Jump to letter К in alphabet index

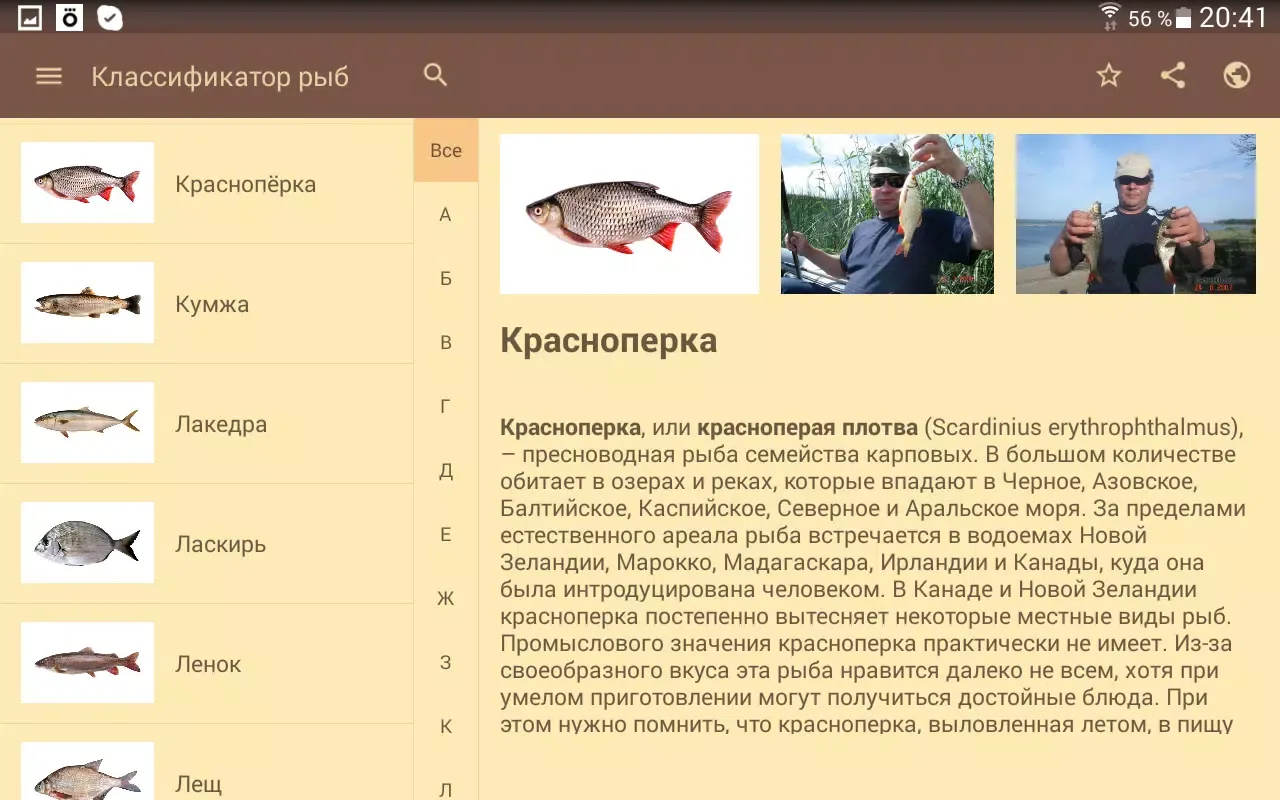(x=446, y=727)
